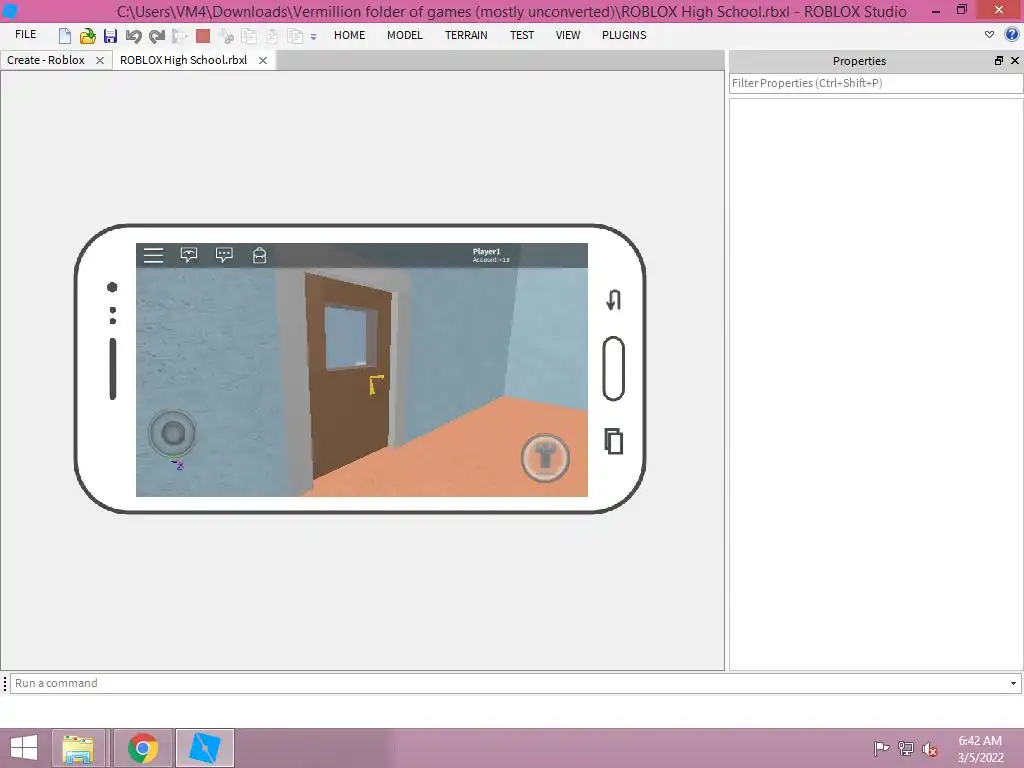This screenshot has height=768, width=1024.
Task: Open Action Center flag tray icon
Action: 881,749
